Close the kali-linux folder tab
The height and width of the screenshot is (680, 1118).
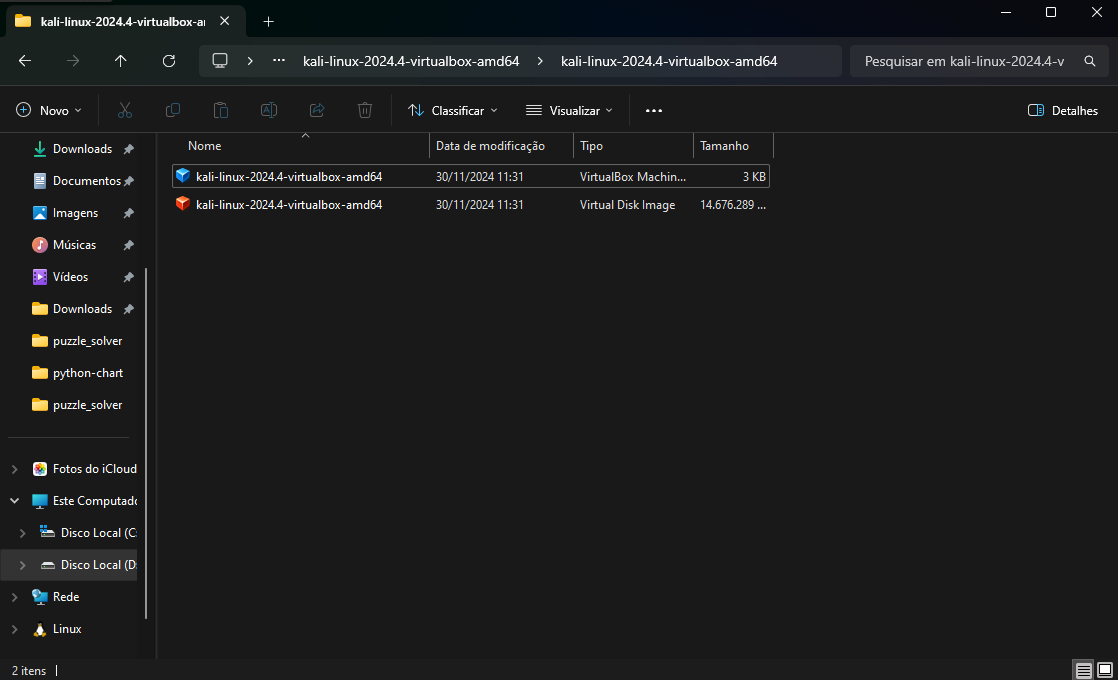225,21
